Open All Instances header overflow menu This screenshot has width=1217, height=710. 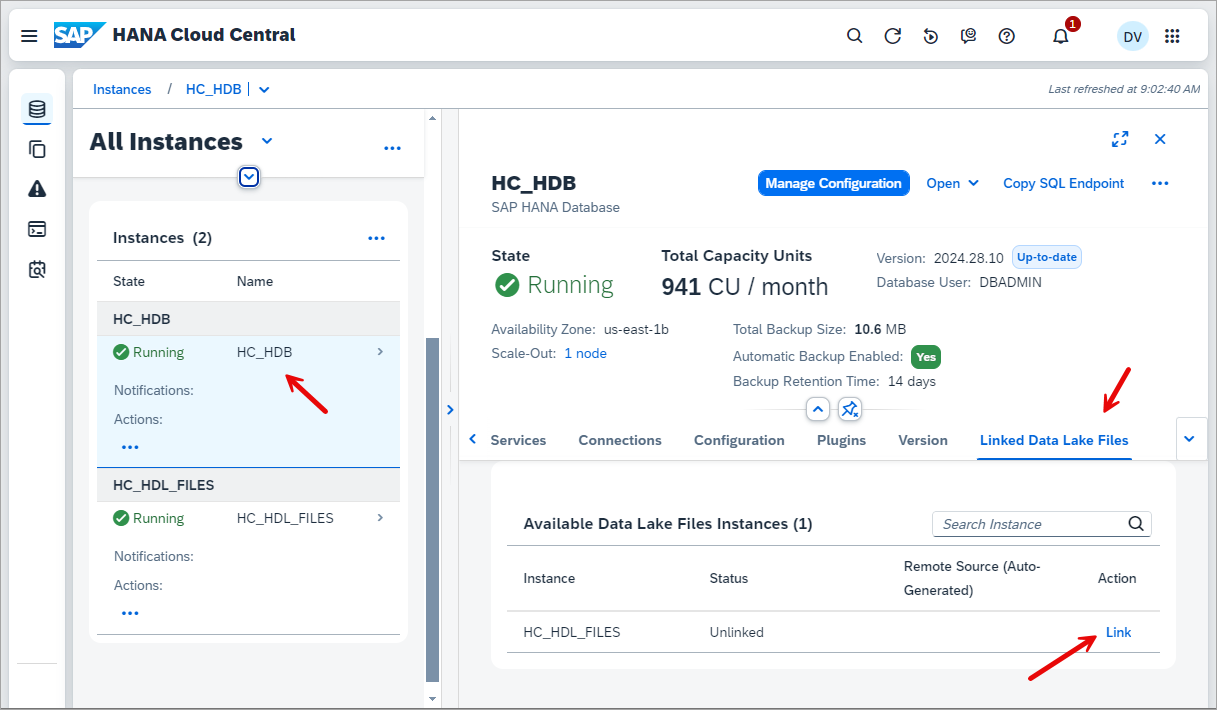click(x=392, y=148)
